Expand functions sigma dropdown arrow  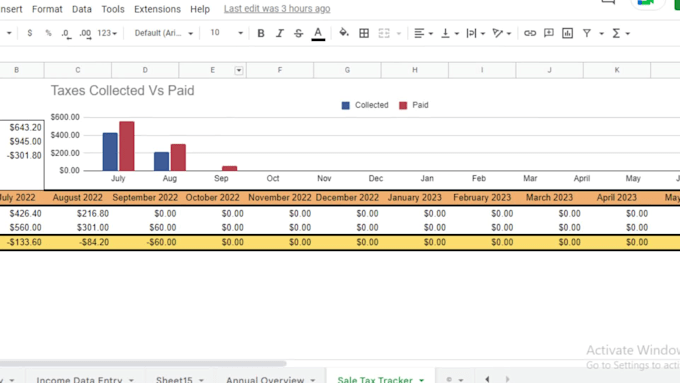click(x=628, y=33)
